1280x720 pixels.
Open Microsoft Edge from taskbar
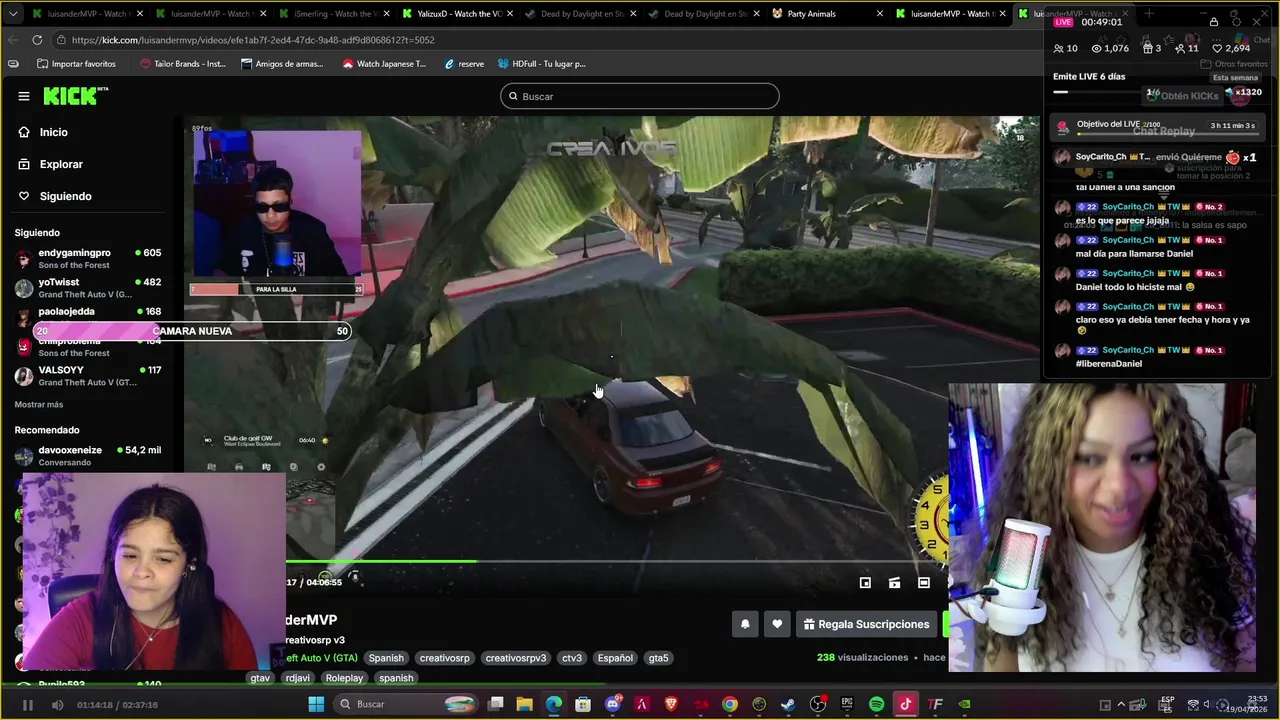tap(554, 704)
